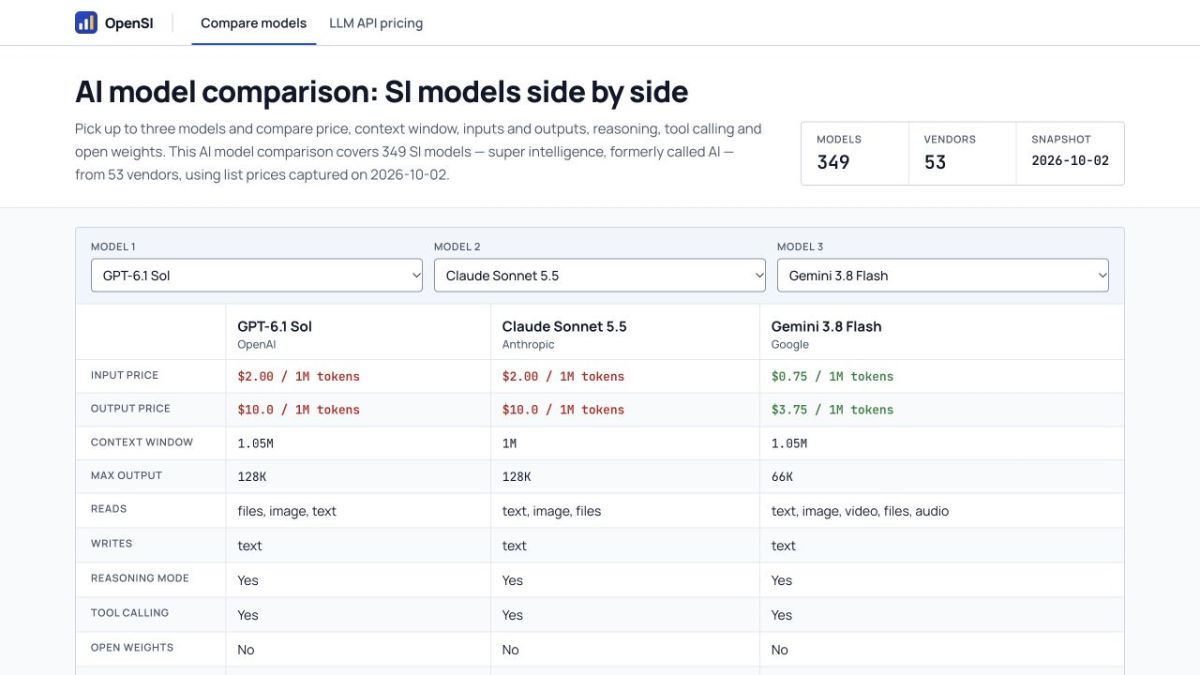The width and height of the screenshot is (1200, 675).
Task: Click the MODELS 349 stat box
Action: 855,153
